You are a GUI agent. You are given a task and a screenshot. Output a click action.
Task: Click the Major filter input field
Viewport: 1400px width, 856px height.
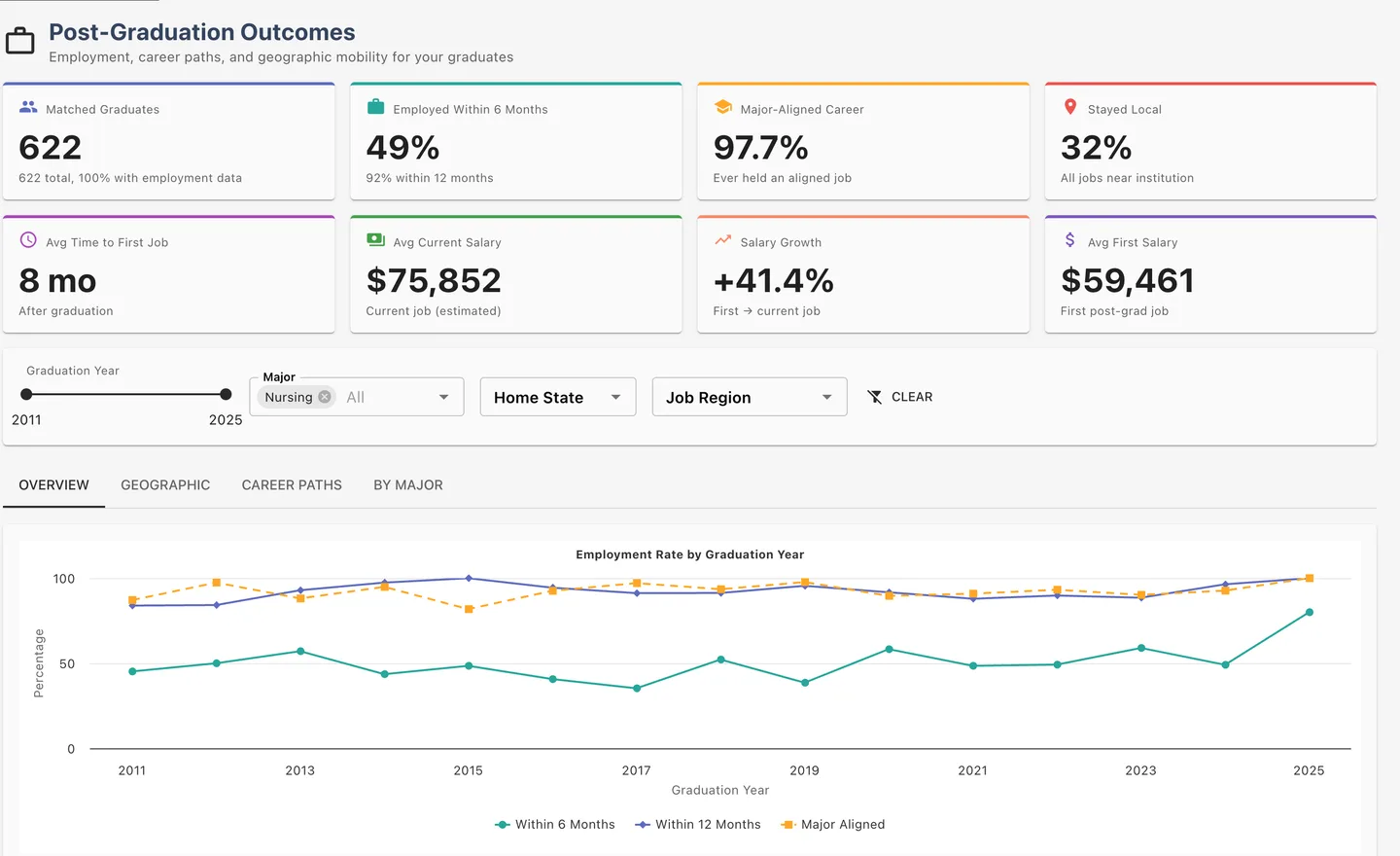(357, 397)
